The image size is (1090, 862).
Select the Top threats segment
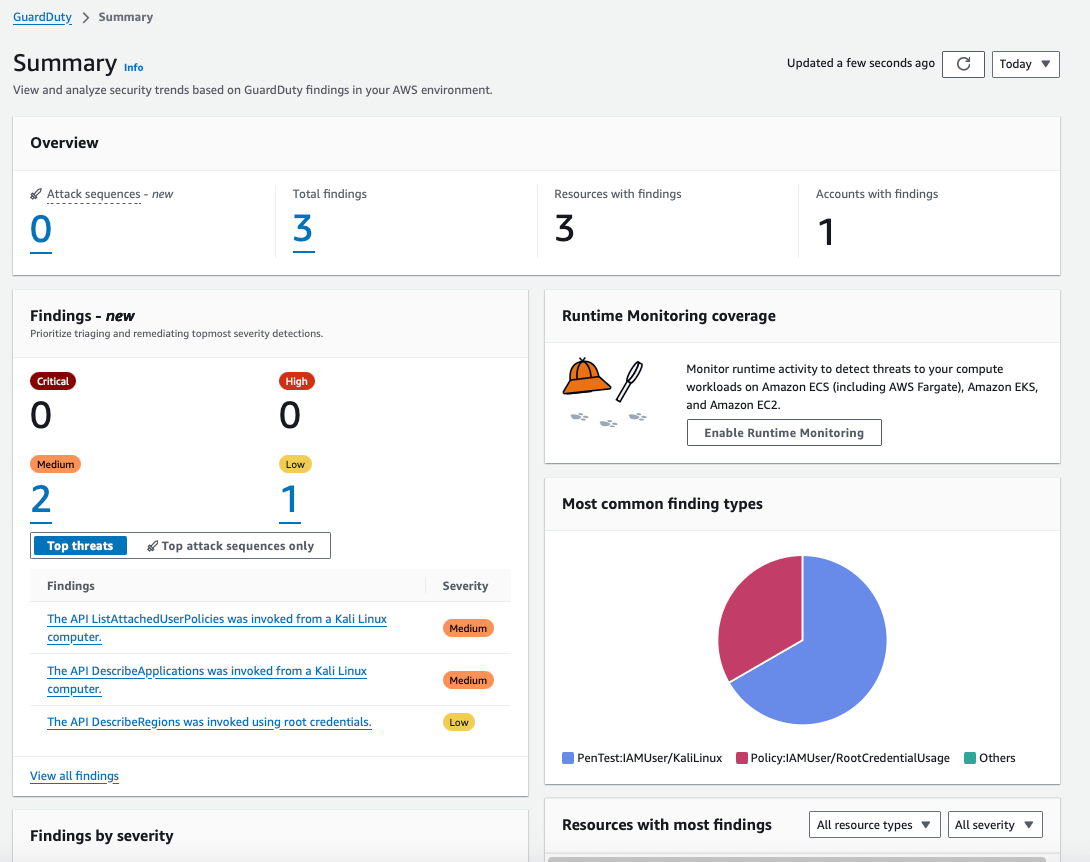click(x=80, y=546)
